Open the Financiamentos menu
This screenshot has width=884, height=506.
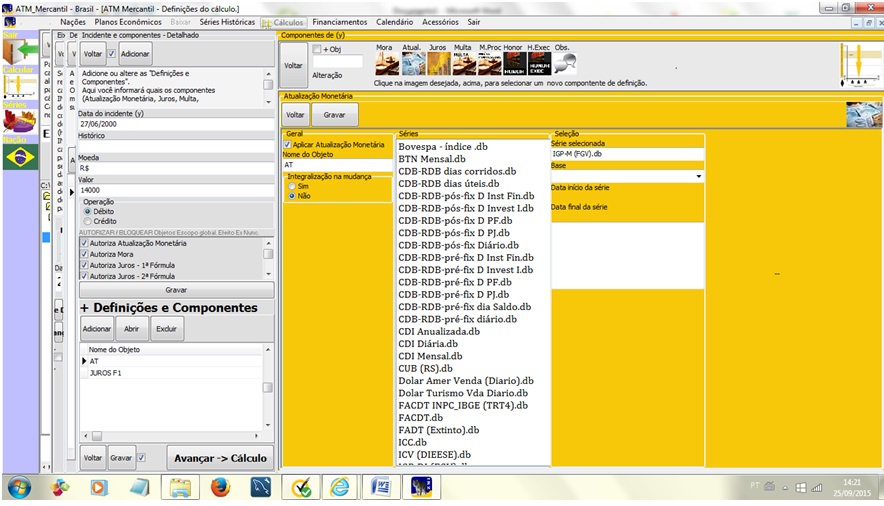coord(339,21)
